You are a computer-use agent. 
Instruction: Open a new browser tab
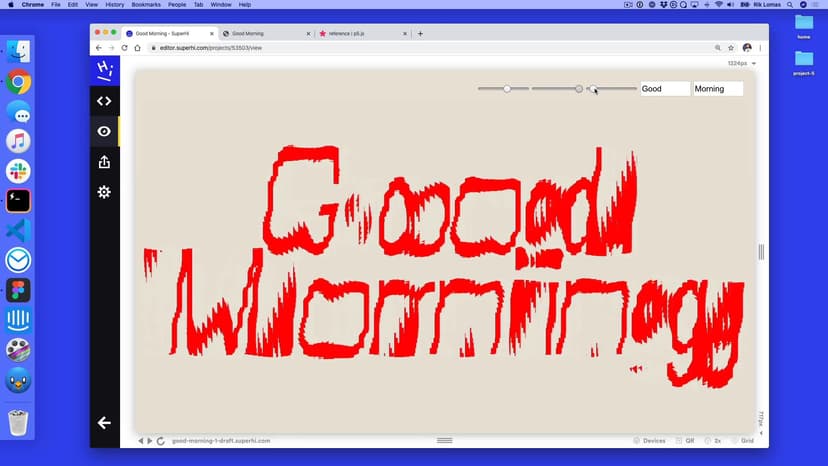(420, 33)
